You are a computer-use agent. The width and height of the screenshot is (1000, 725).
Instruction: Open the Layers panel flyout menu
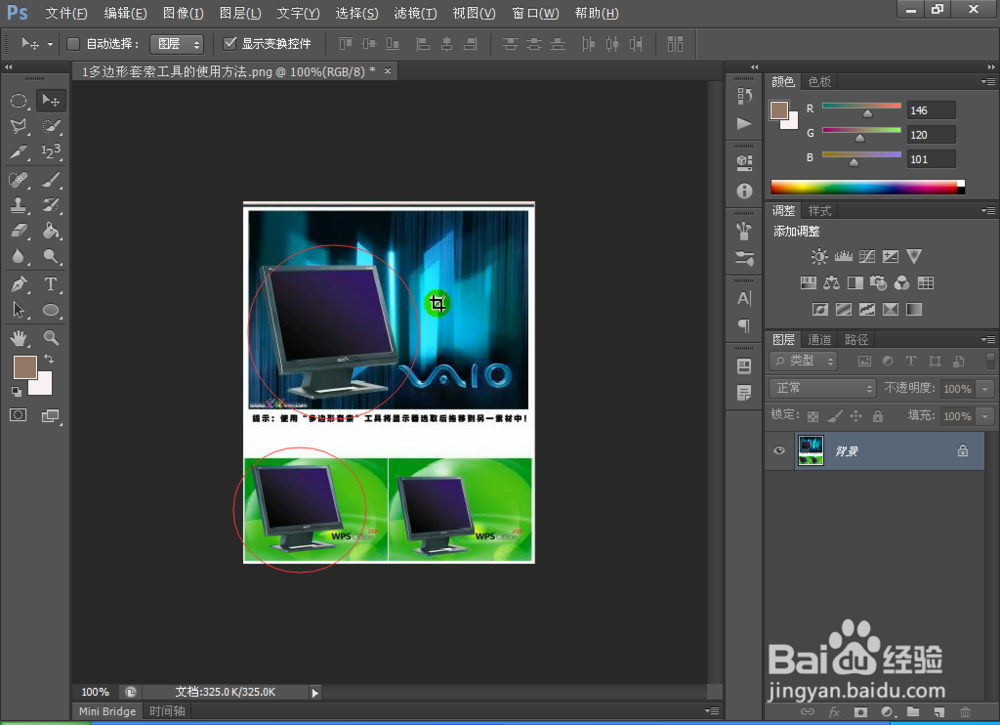tap(988, 339)
